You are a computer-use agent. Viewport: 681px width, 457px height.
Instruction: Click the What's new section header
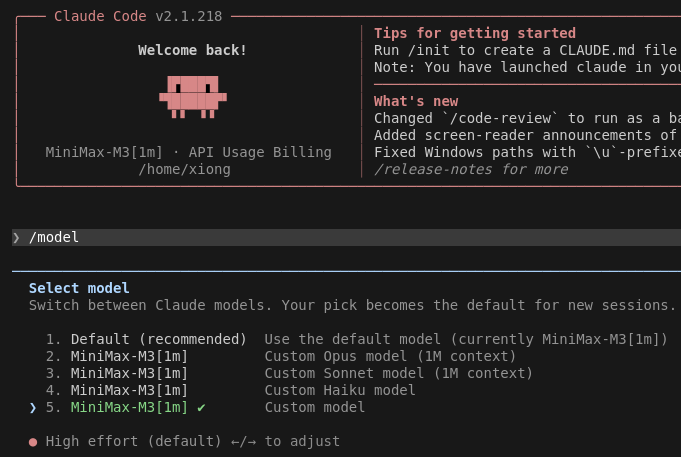(416, 101)
